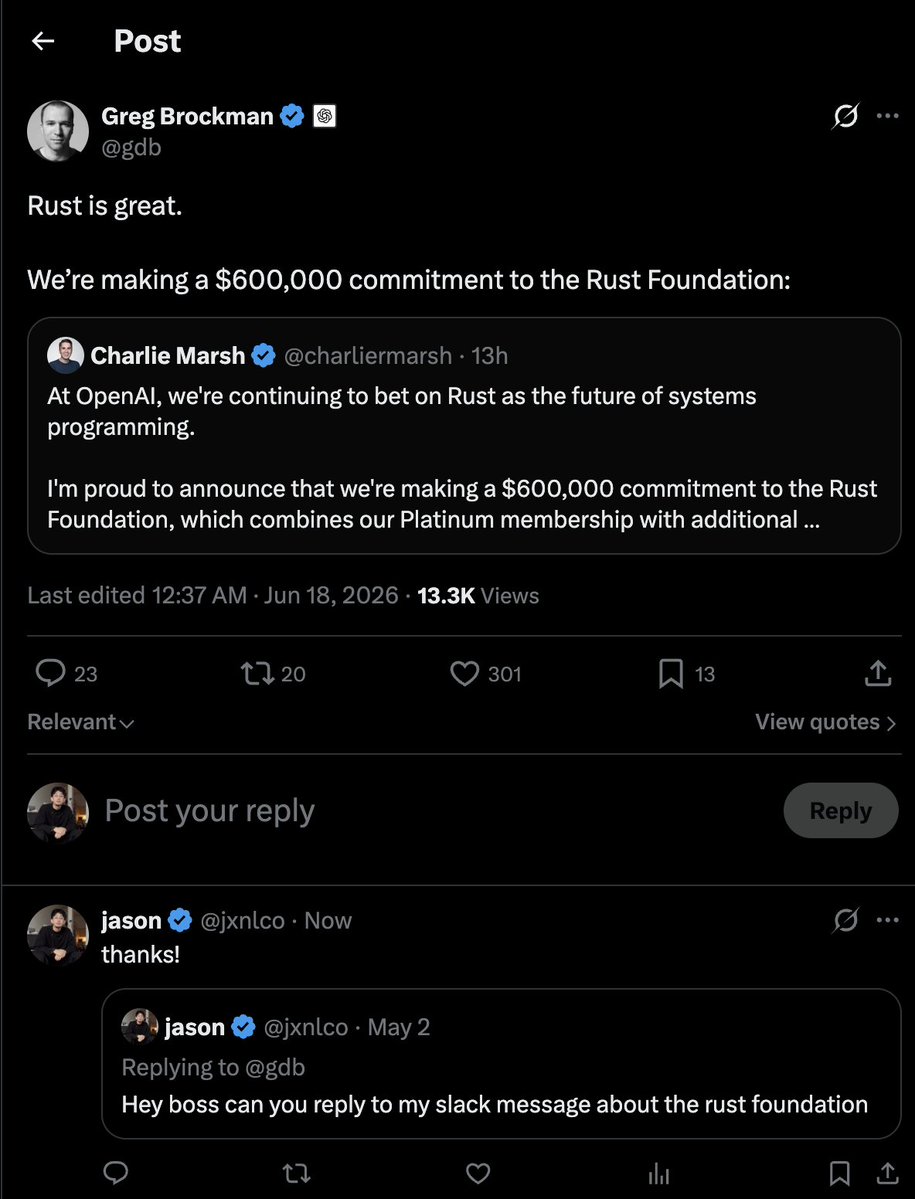Image resolution: width=915 pixels, height=1199 pixels.
Task: Open the more options menu on Greg's post
Action: point(887,115)
